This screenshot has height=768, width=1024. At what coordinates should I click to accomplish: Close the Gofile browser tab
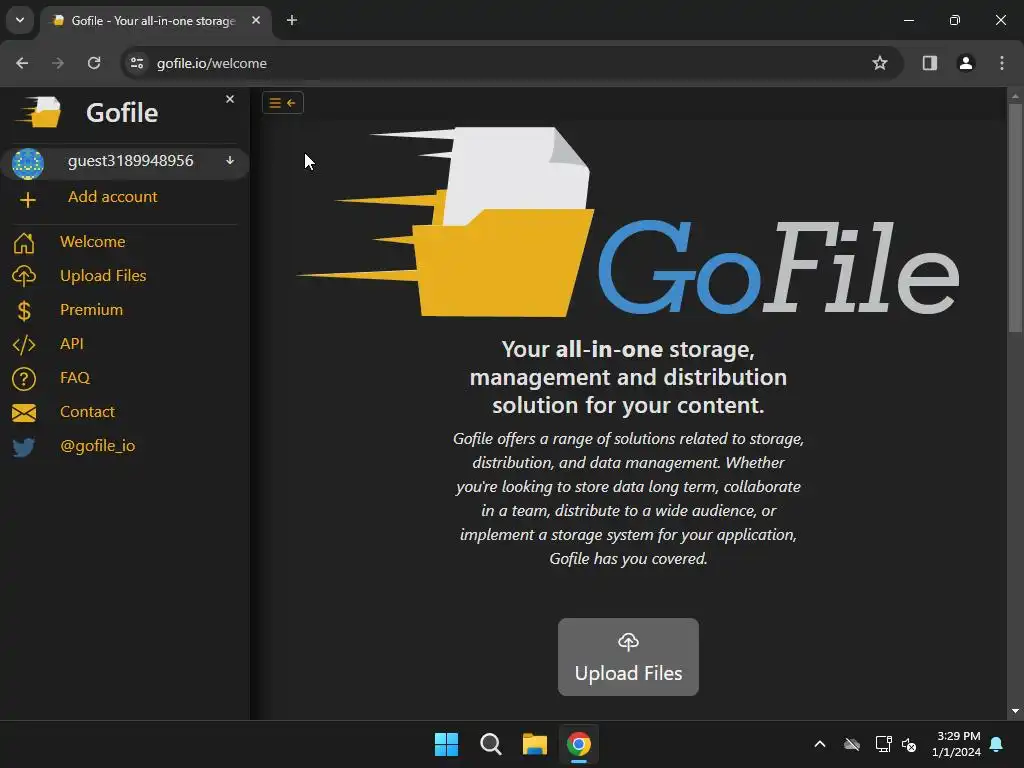tap(256, 20)
